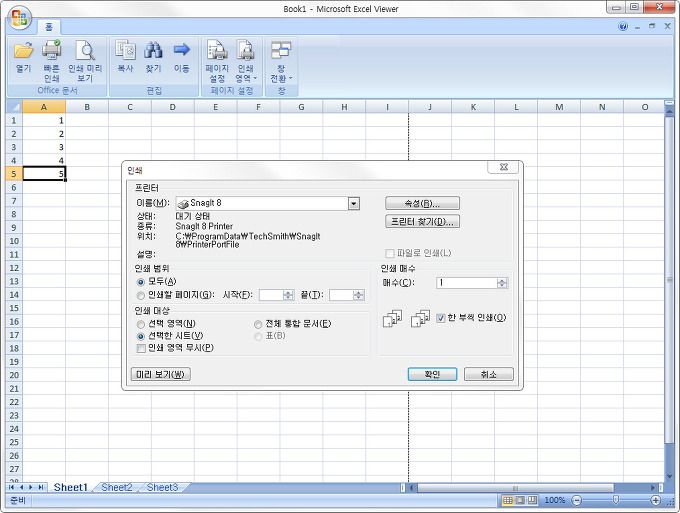Click the 매수 copies spinner arrows
Screen dimensions: 680x513
pyautogui.click(x=502, y=283)
